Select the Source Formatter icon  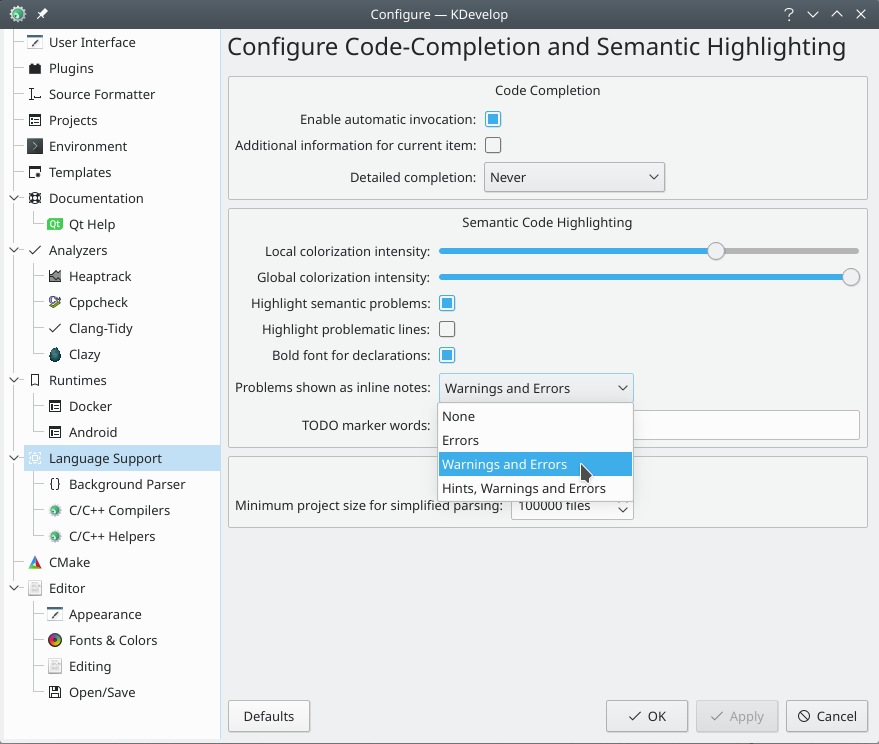pyautogui.click(x=35, y=94)
